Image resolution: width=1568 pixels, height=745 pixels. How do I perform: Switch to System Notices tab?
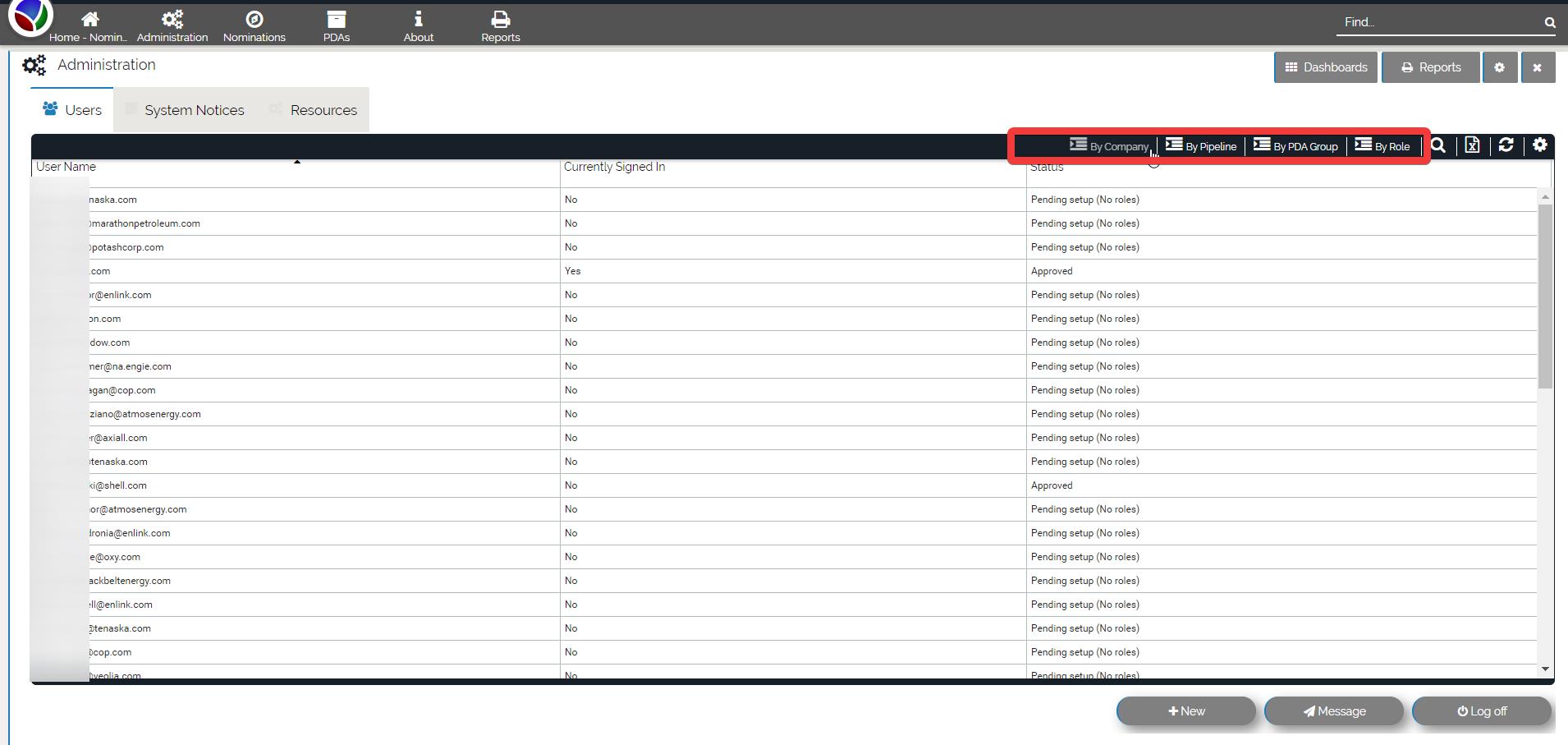[194, 110]
